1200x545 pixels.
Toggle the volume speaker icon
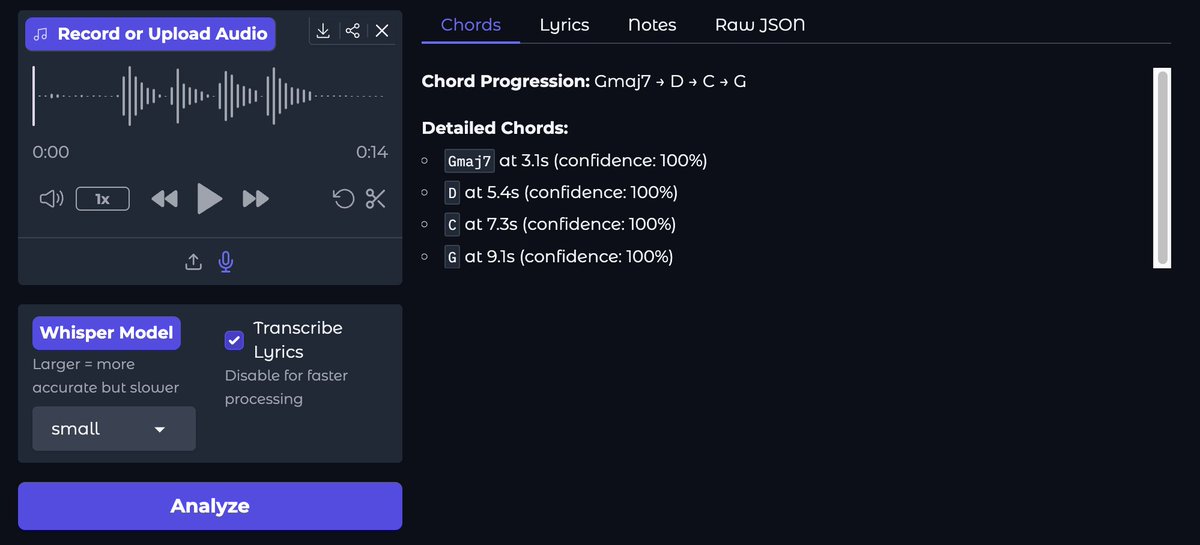tap(51, 199)
